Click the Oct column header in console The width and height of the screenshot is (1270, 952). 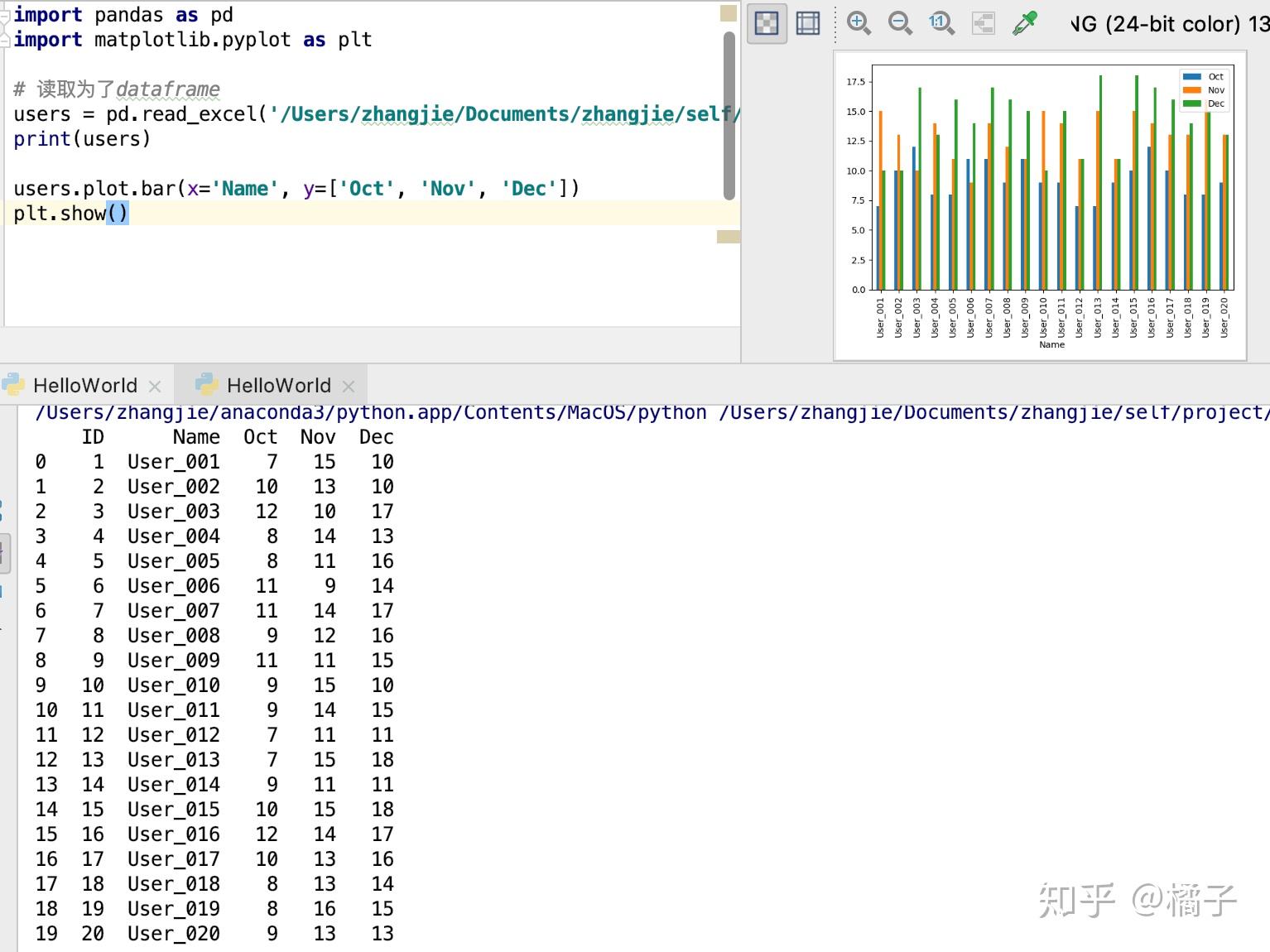pyautogui.click(x=260, y=437)
